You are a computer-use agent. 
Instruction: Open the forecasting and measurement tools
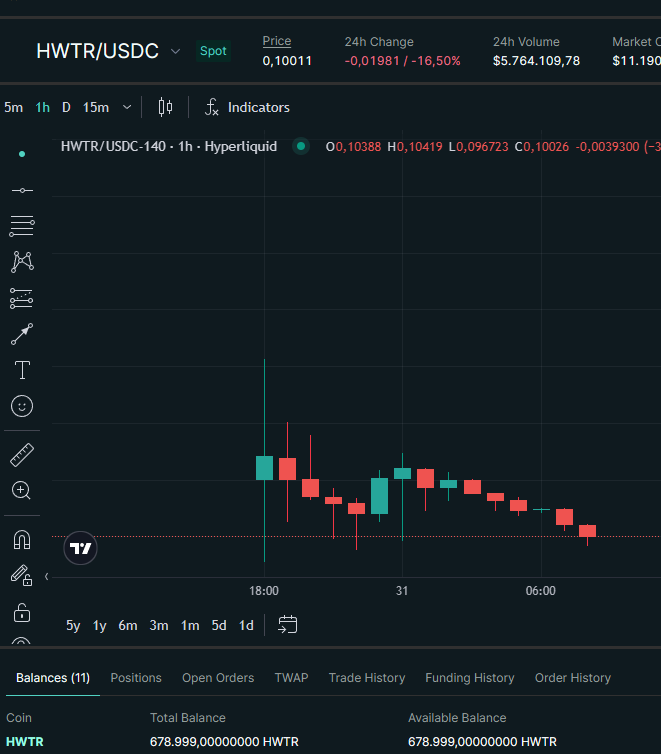(22, 298)
